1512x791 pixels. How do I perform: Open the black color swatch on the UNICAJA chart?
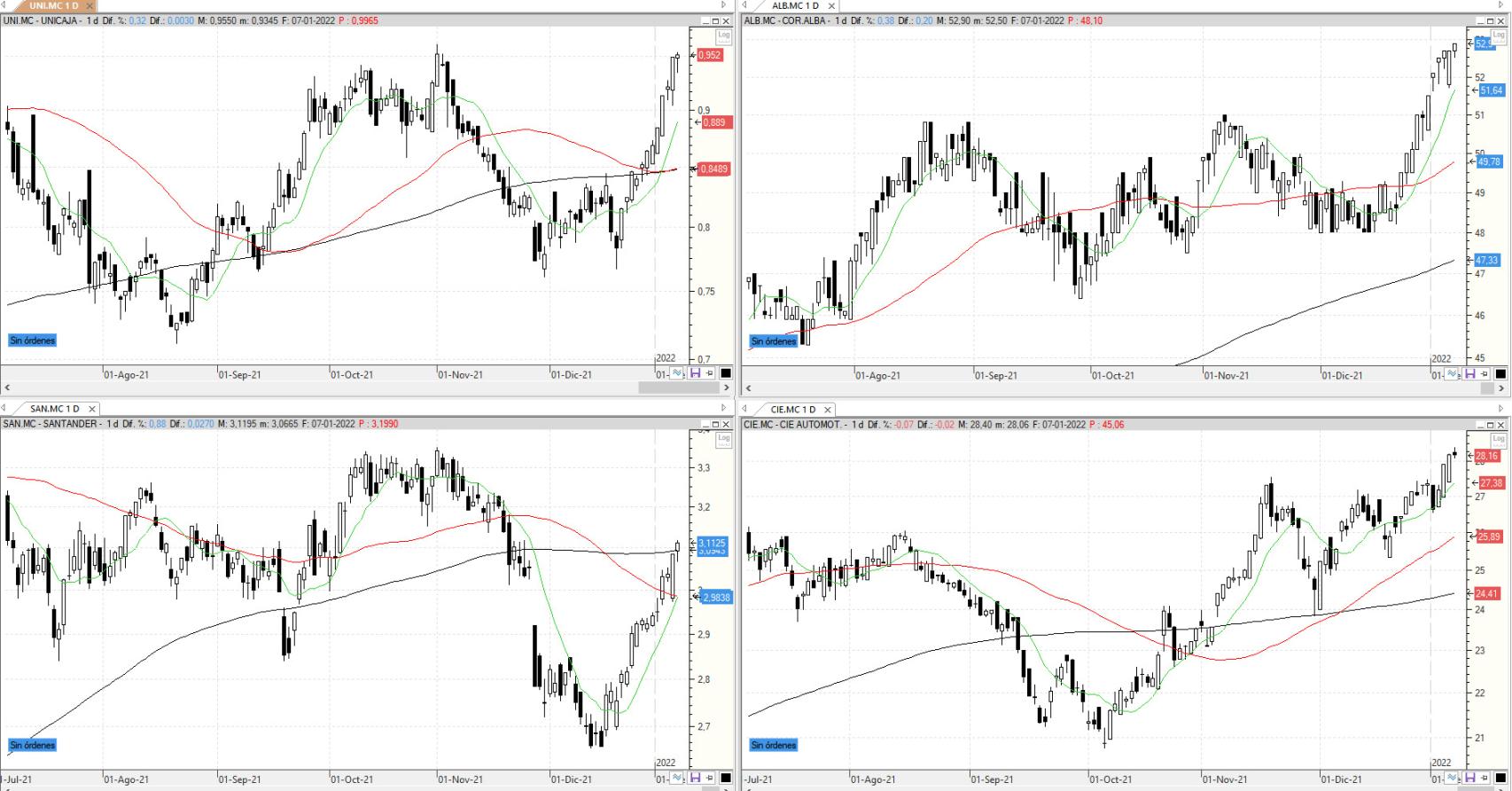click(726, 373)
